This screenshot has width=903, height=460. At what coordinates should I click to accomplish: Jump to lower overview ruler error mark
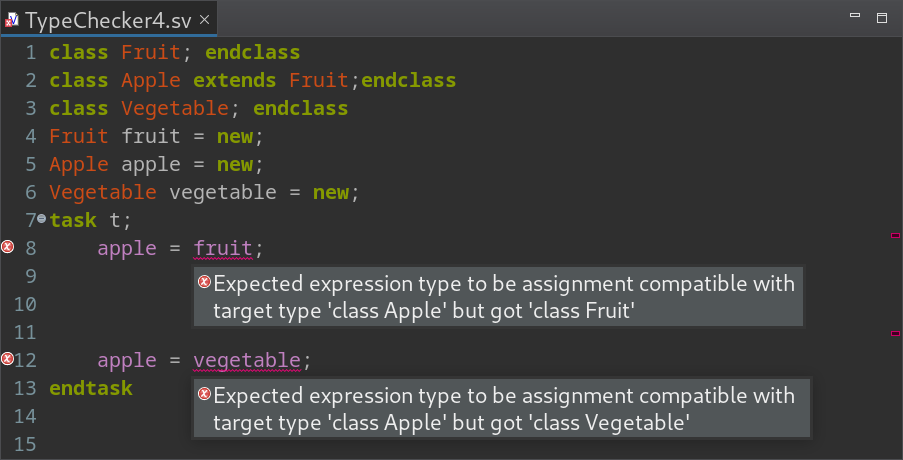coord(895,333)
